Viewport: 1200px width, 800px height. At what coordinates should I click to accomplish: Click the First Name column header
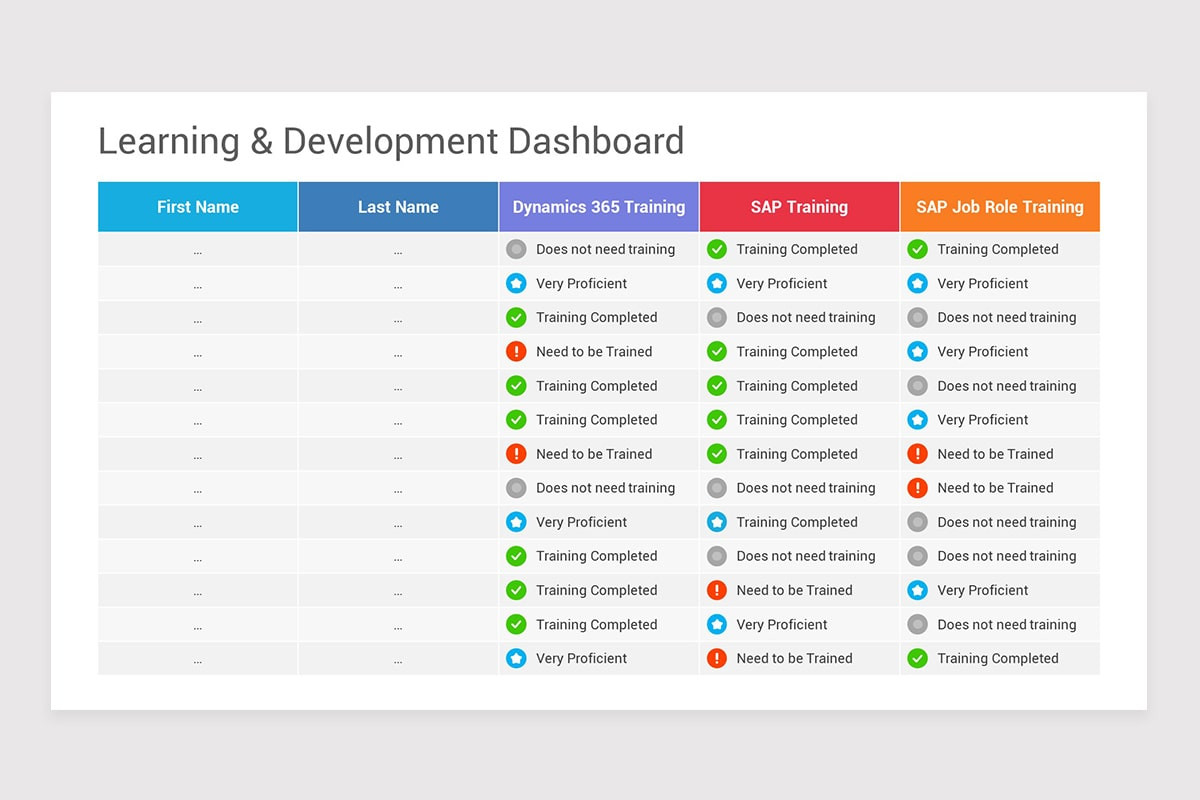coord(198,207)
